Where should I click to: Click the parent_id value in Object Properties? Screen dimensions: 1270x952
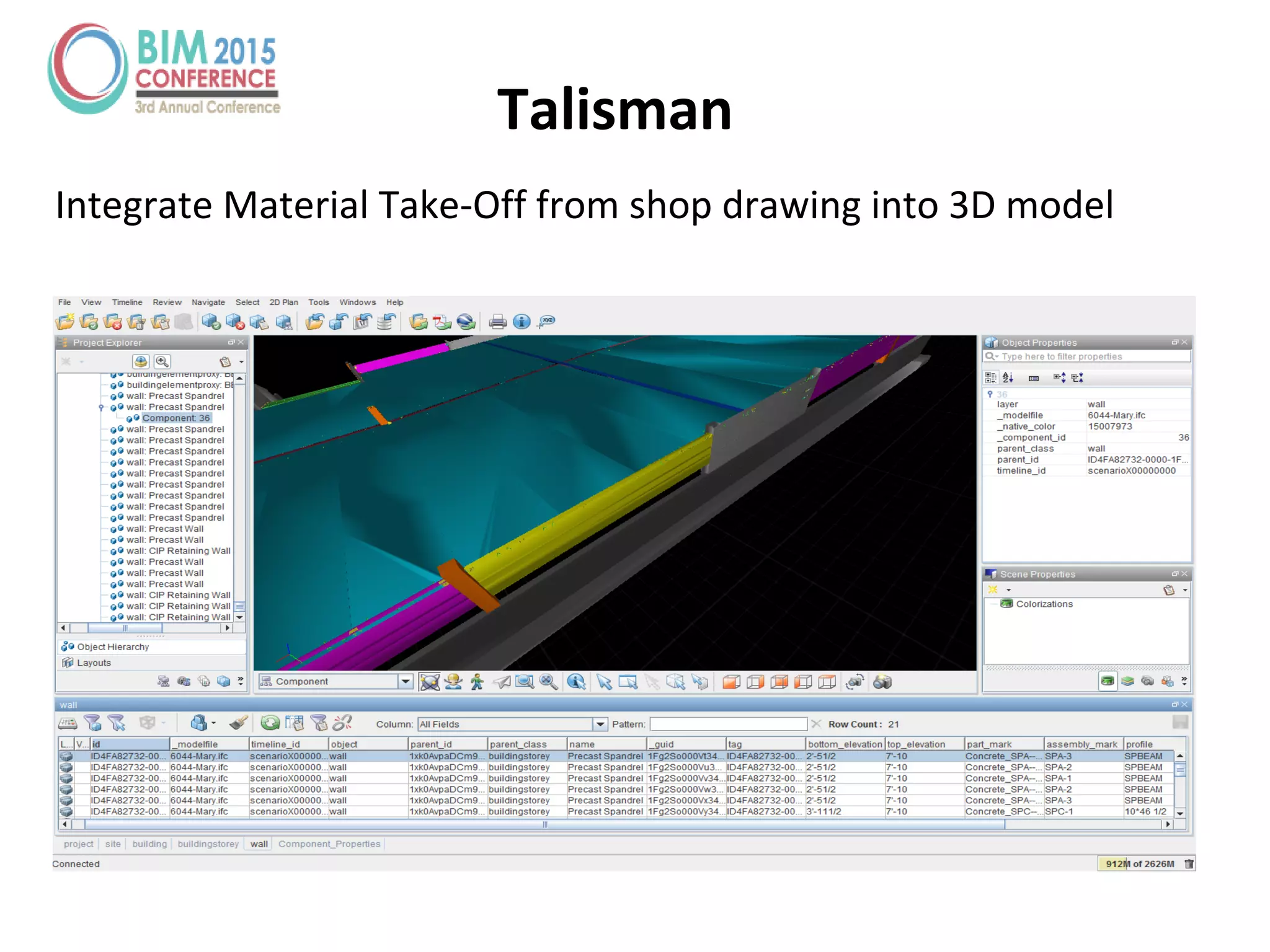1137,460
